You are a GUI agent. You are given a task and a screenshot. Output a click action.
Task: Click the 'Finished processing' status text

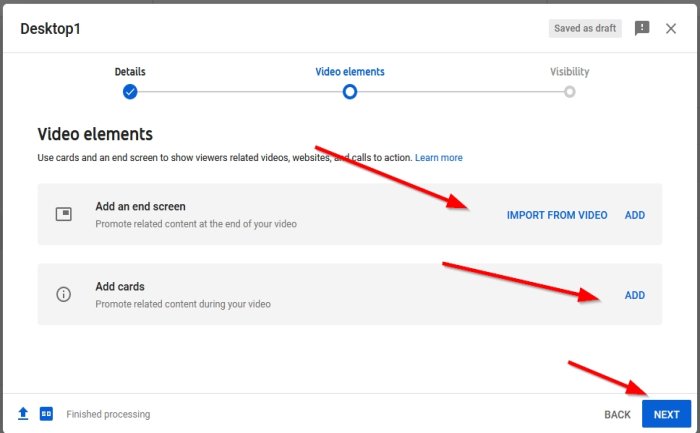[x=108, y=414]
